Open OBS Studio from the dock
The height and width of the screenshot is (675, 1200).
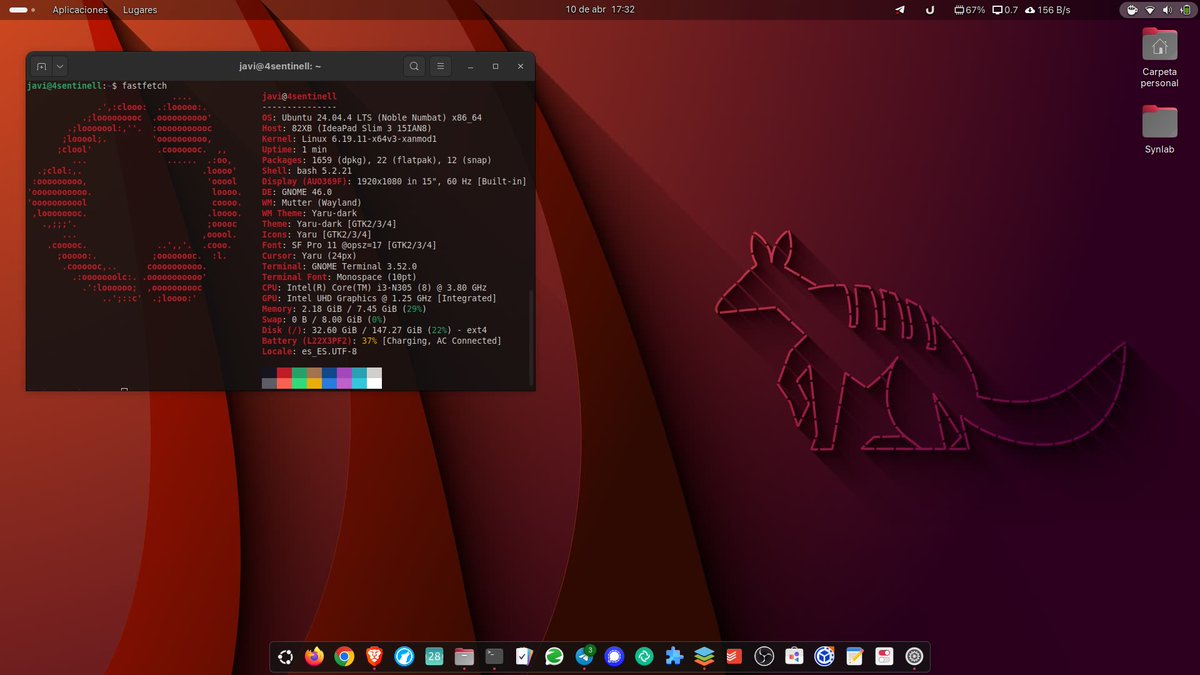pyautogui.click(x=764, y=657)
